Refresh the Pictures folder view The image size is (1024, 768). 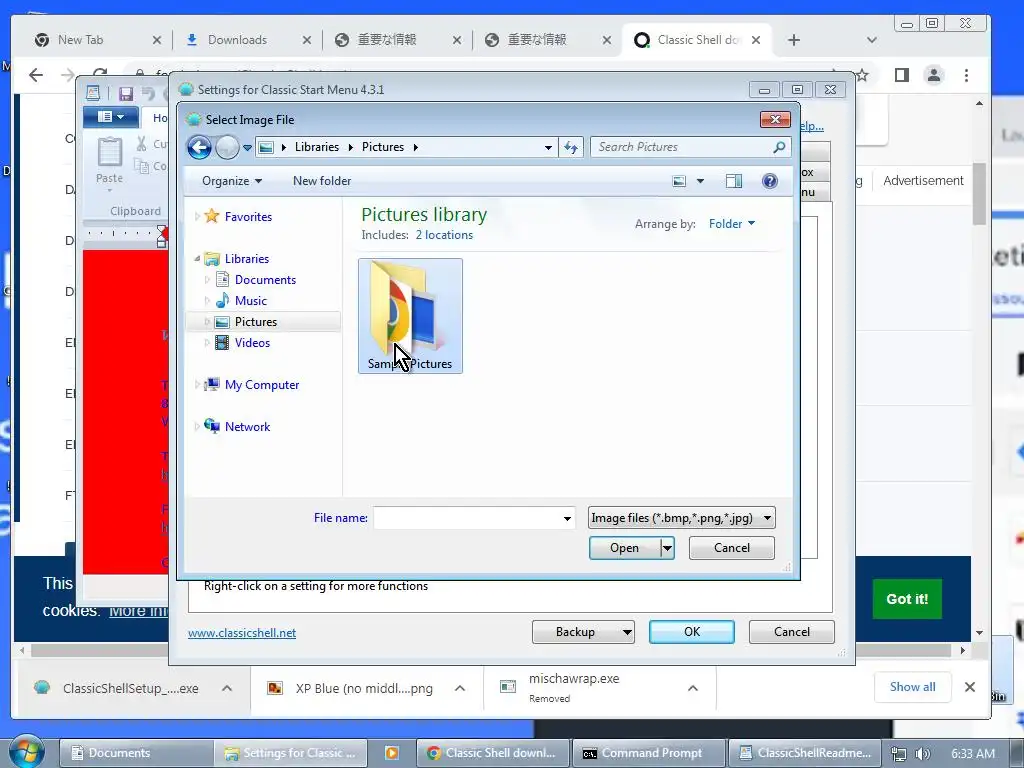pyautogui.click(x=571, y=148)
